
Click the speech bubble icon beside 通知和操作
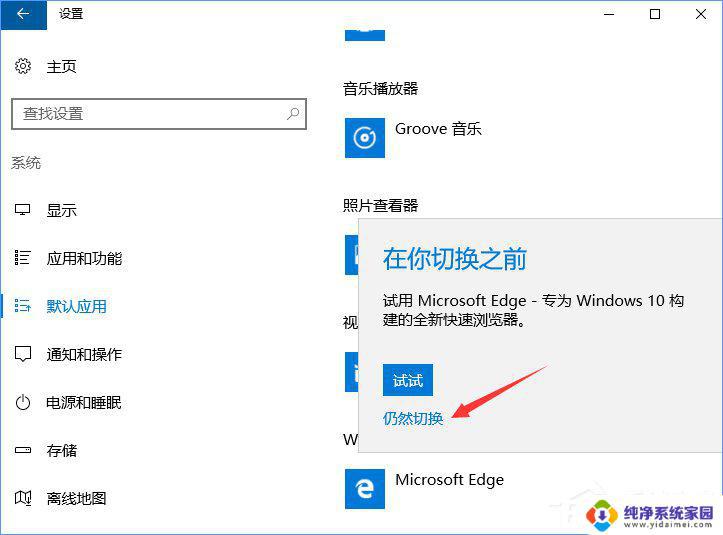tap(23, 354)
